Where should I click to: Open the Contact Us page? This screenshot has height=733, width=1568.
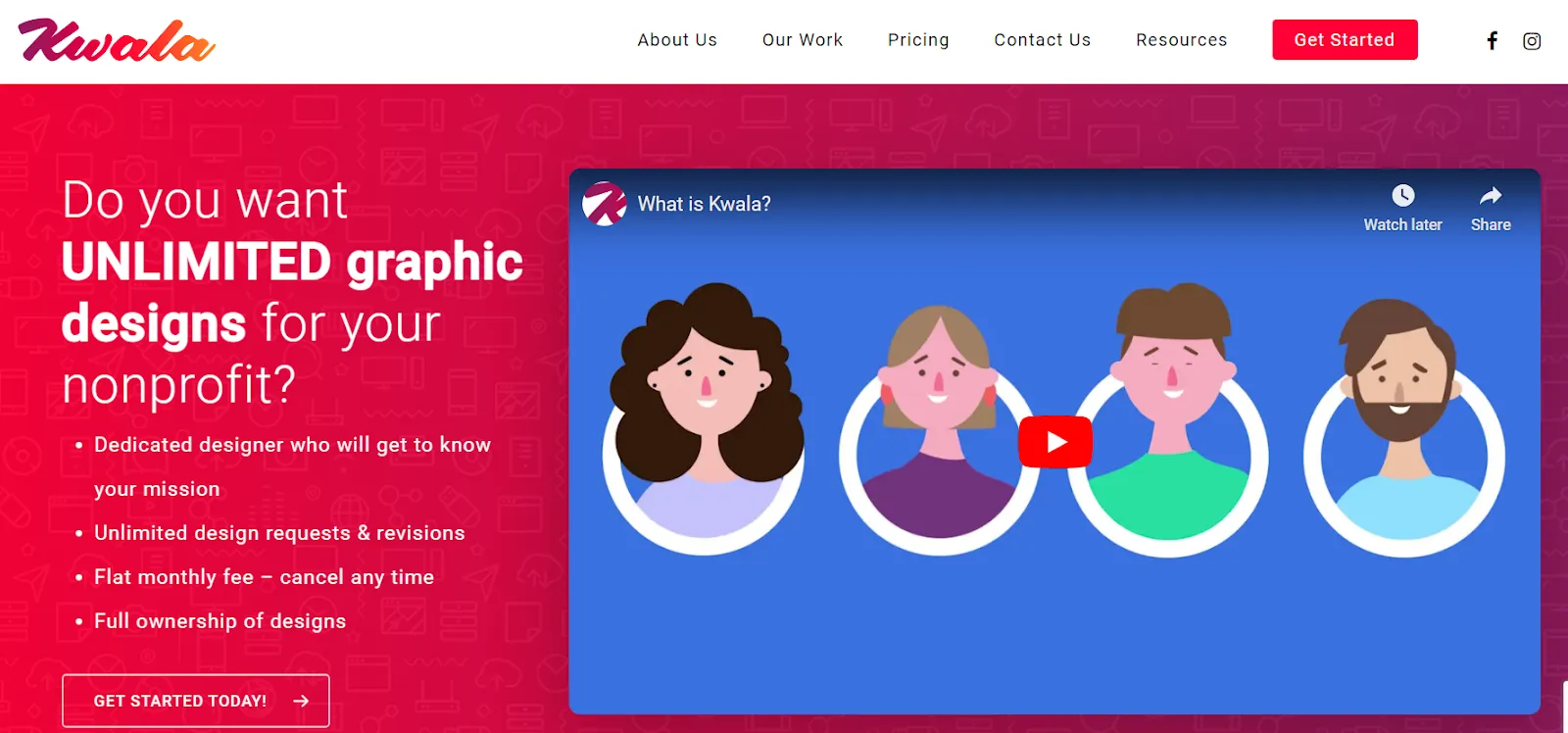[x=1043, y=40]
